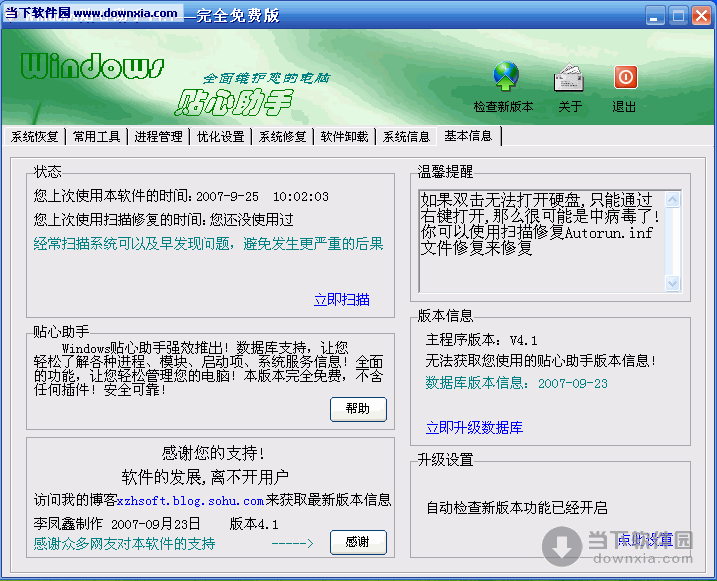Image resolution: width=717 pixels, height=581 pixels.
Task: Go to the 优化设置 tab
Action: click(x=220, y=137)
